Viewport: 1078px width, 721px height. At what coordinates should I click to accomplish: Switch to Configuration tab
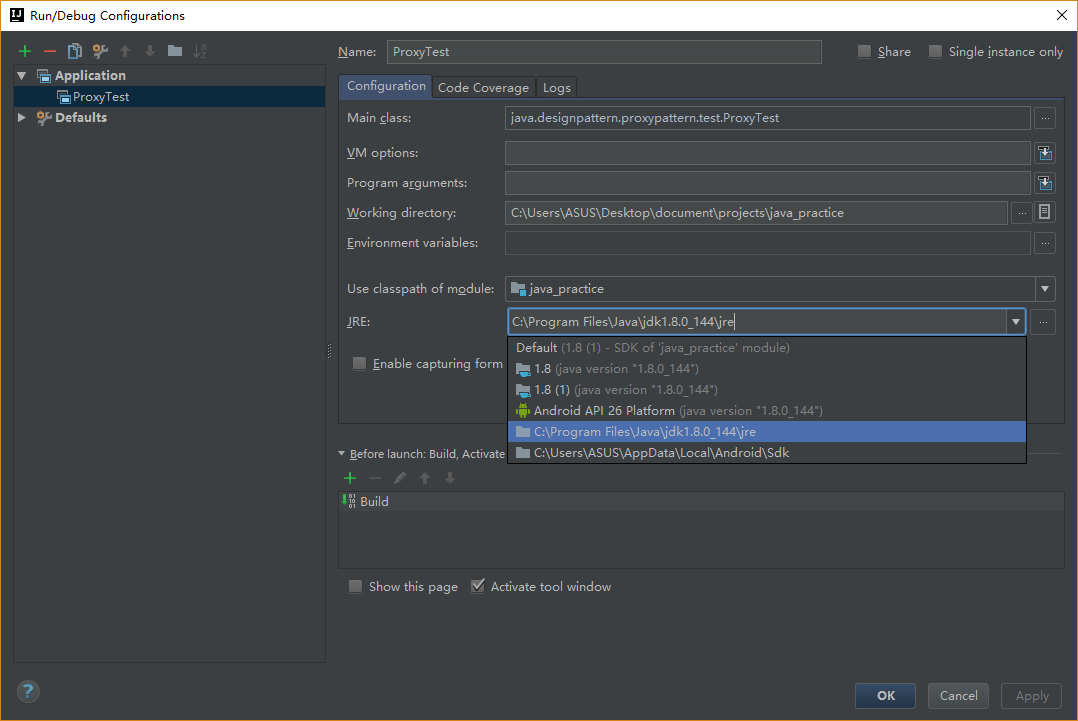tap(386, 86)
